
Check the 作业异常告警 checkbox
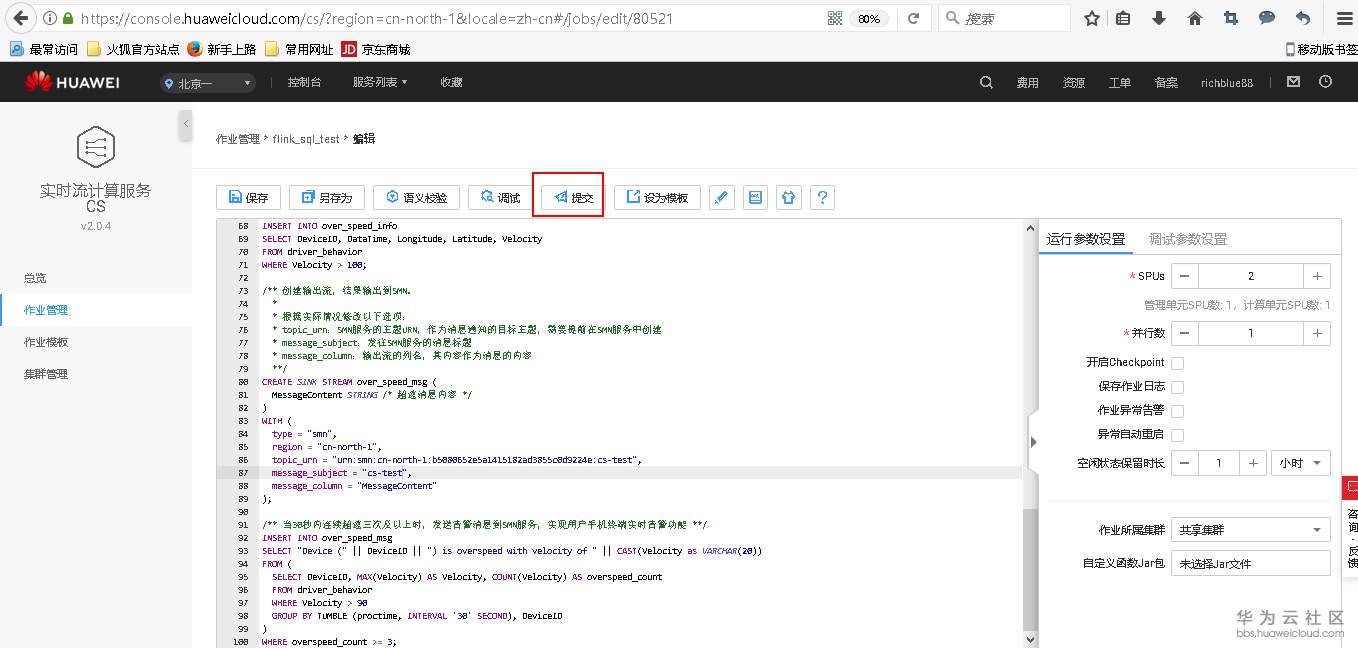coord(1177,411)
